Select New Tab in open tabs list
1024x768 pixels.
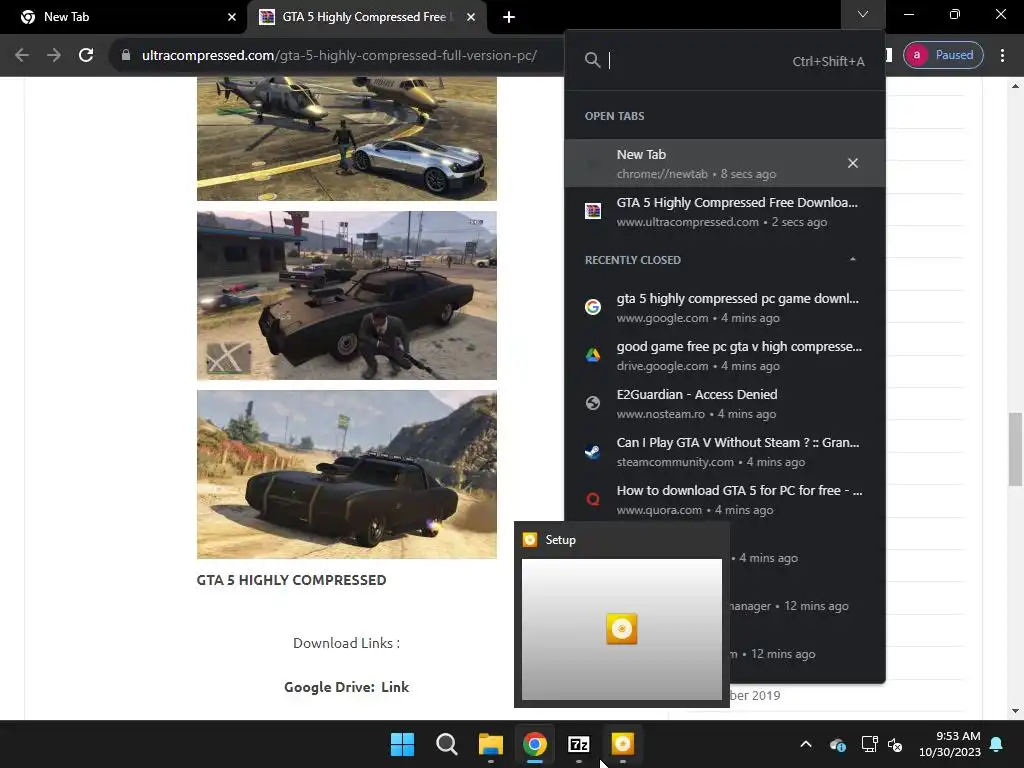pyautogui.click(x=725, y=163)
